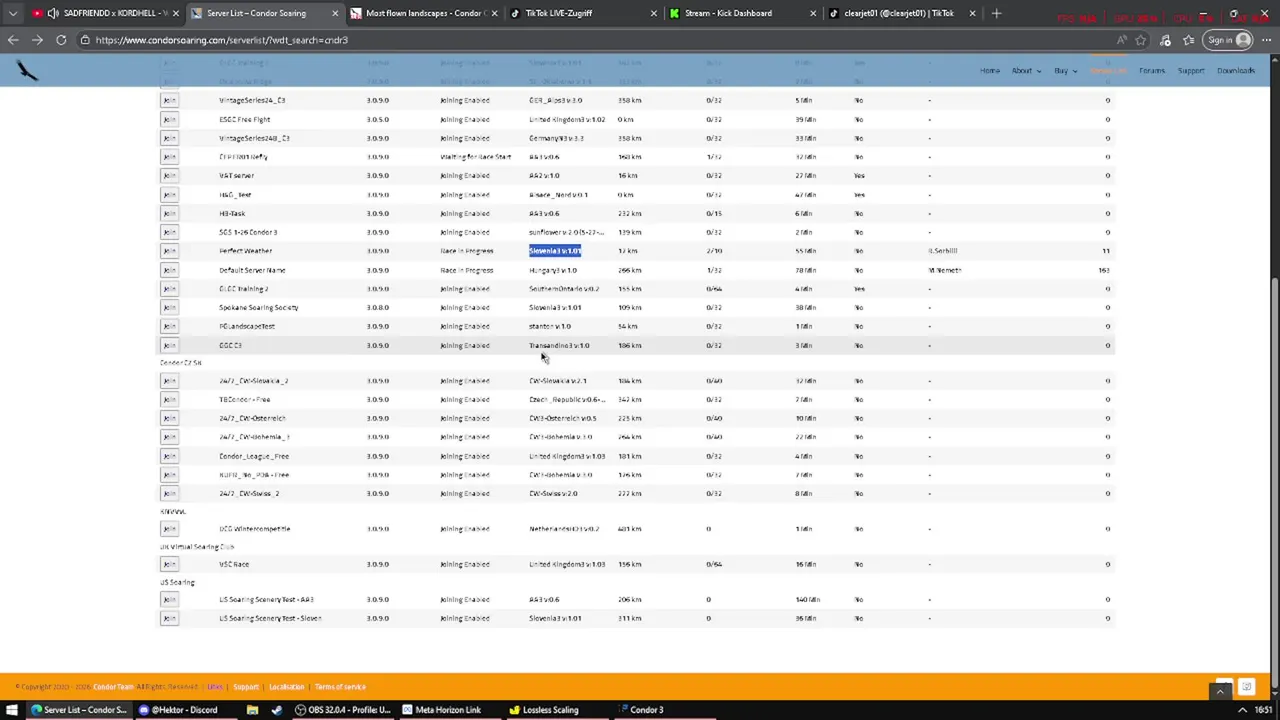Expand the Buy dropdown menu

(x=1064, y=71)
